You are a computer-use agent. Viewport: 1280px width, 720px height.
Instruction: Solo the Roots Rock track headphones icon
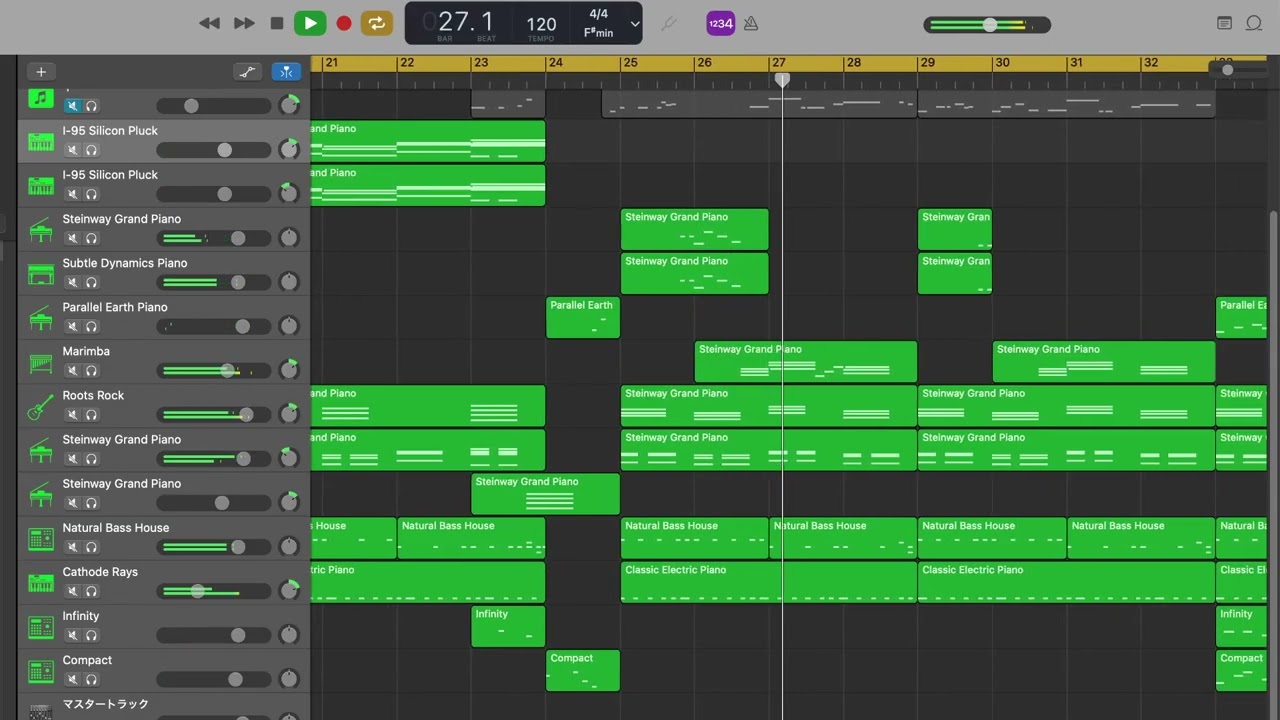click(91, 414)
